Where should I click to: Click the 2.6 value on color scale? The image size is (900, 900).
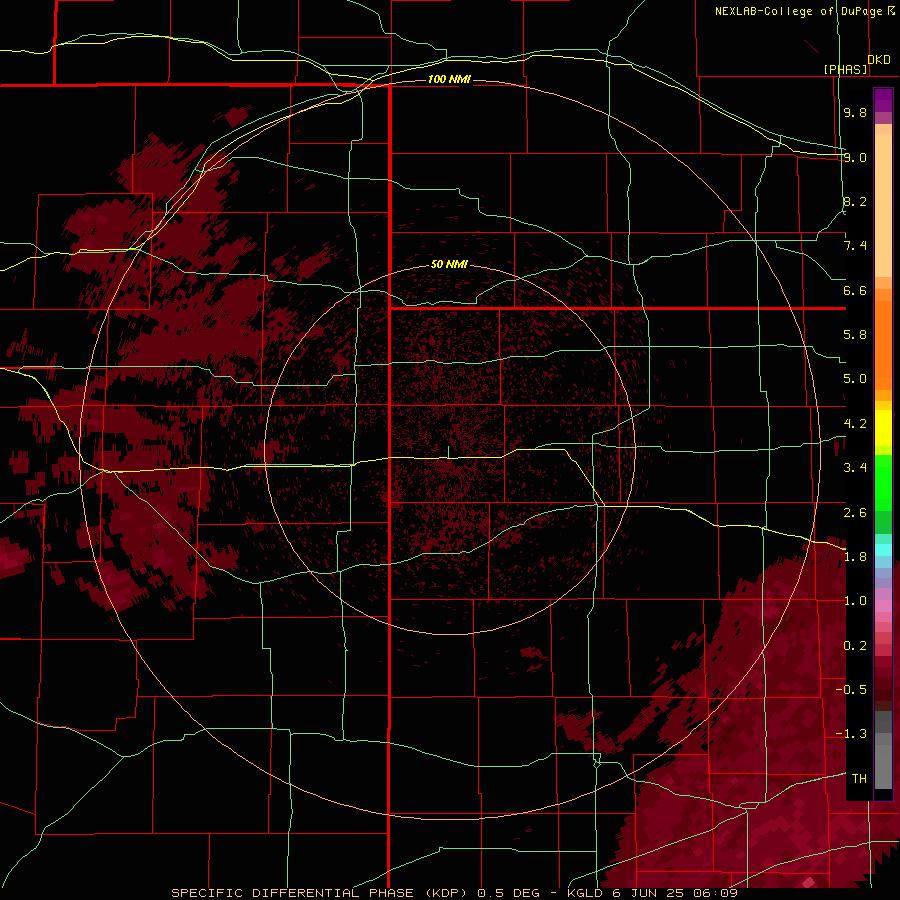pyautogui.click(x=855, y=513)
